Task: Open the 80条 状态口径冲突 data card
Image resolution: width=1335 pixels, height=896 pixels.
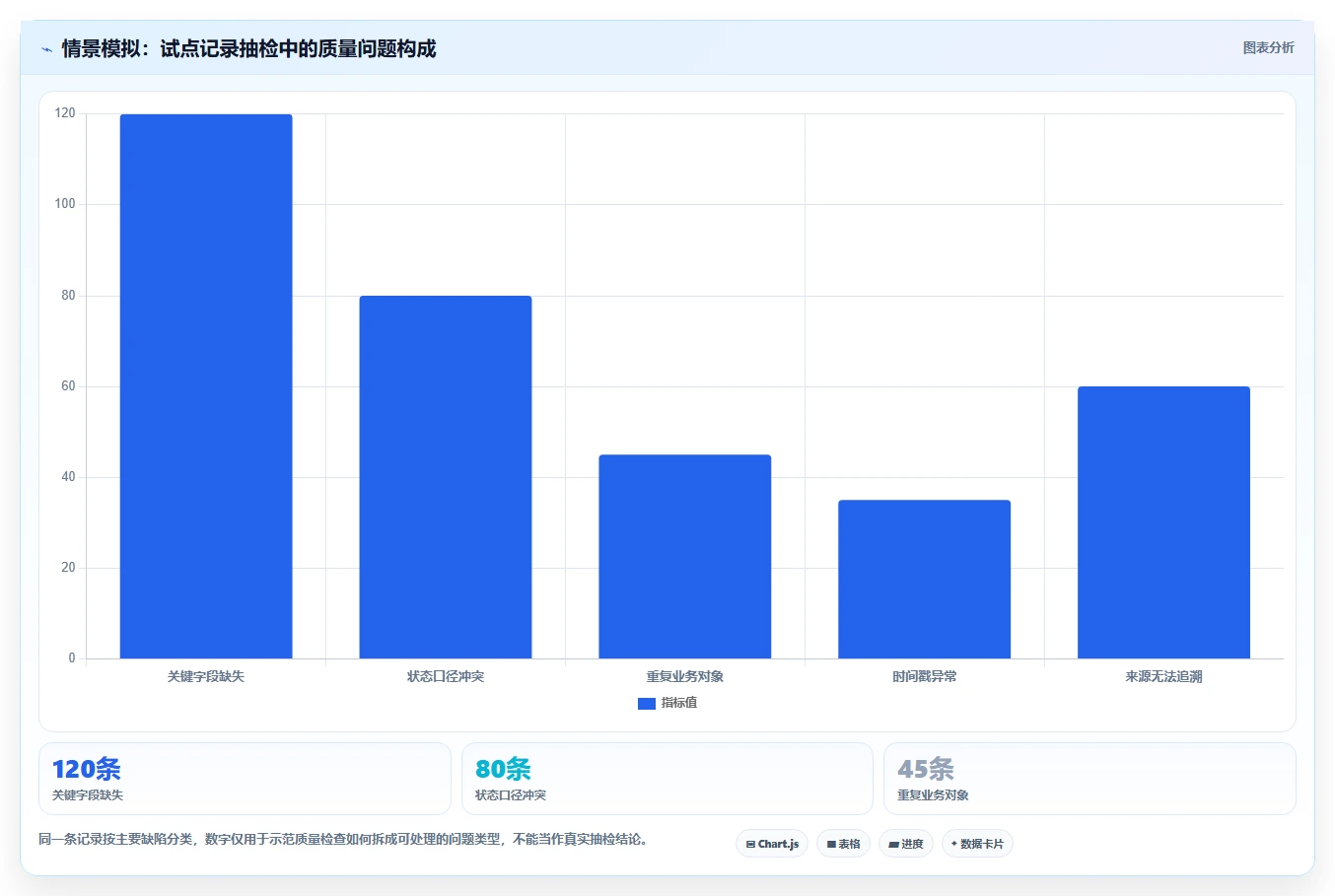Action: click(x=667, y=779)
